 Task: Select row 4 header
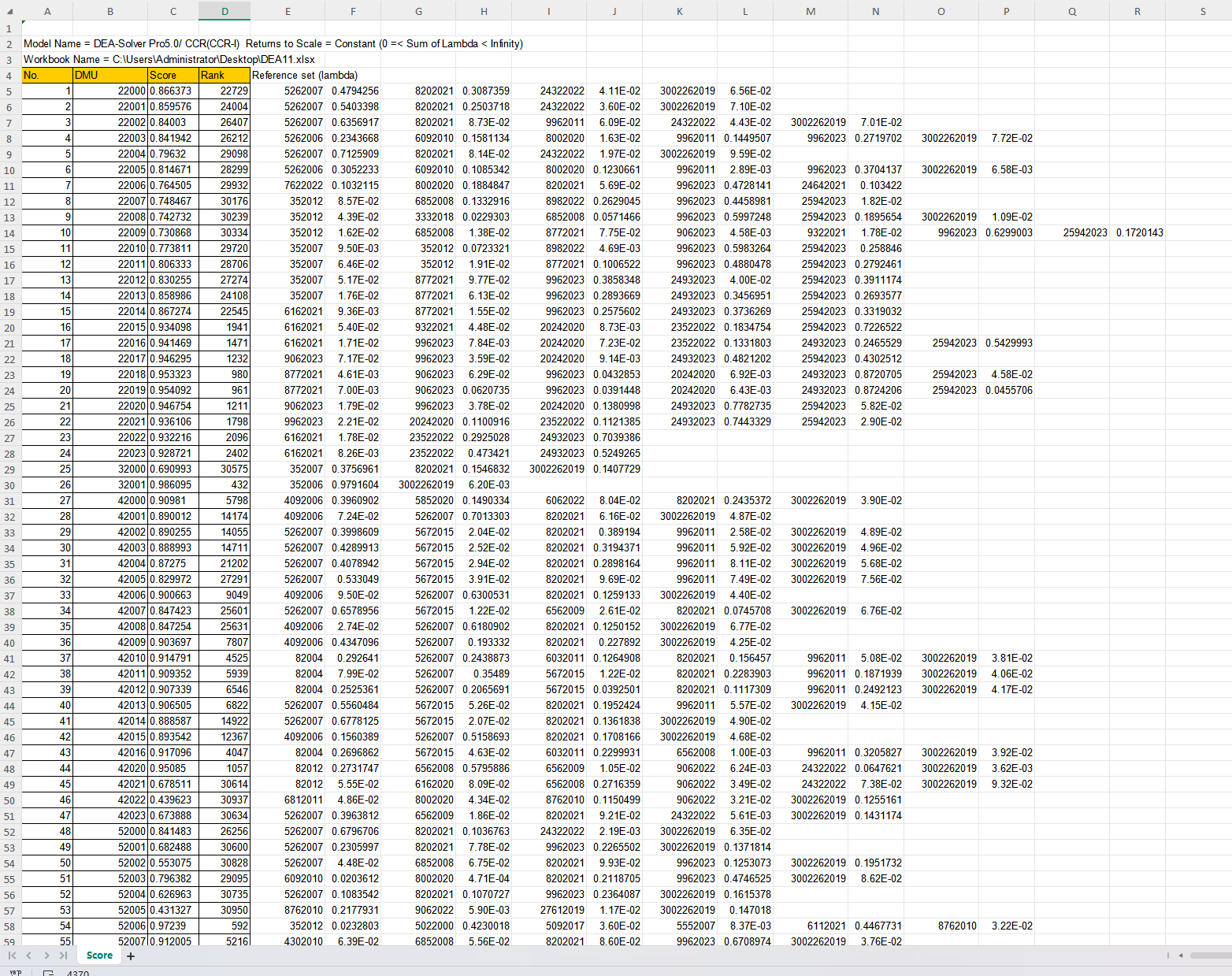(x=9, y=76)
